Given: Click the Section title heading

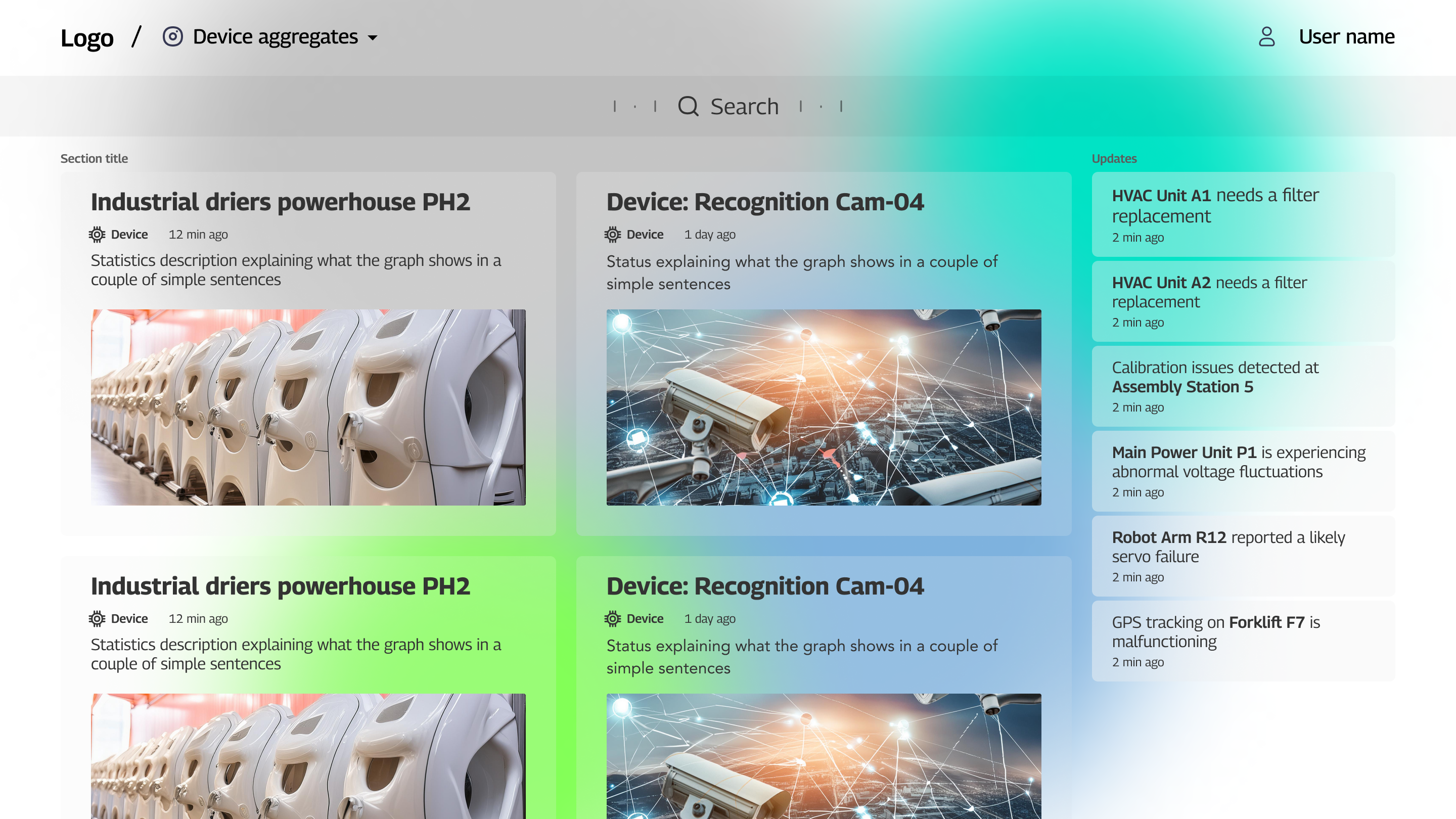Looking at the screenshot, I should point(94,158).
